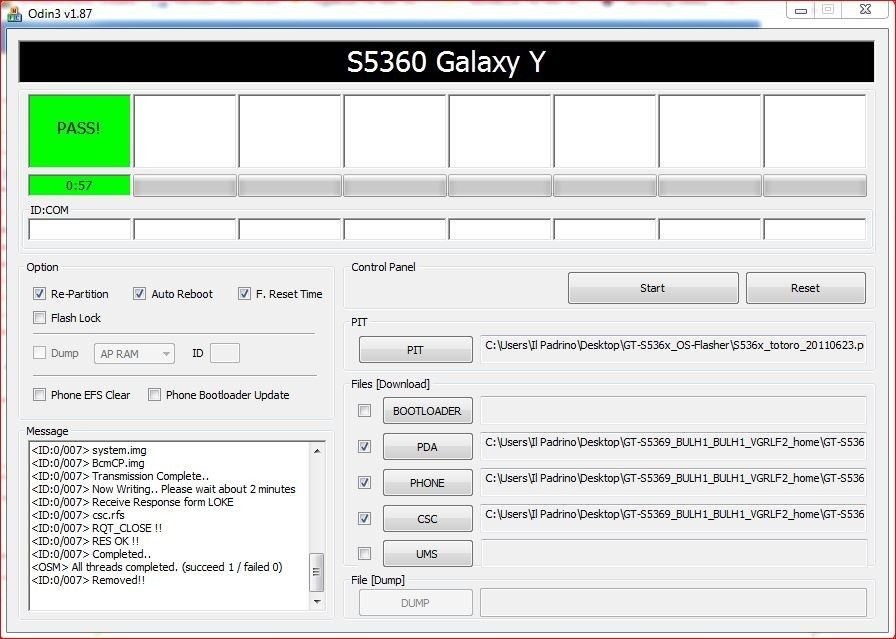The image size is (896, 639).
Task: Check the UMS file checkbox
Action: tap(364, 553)
